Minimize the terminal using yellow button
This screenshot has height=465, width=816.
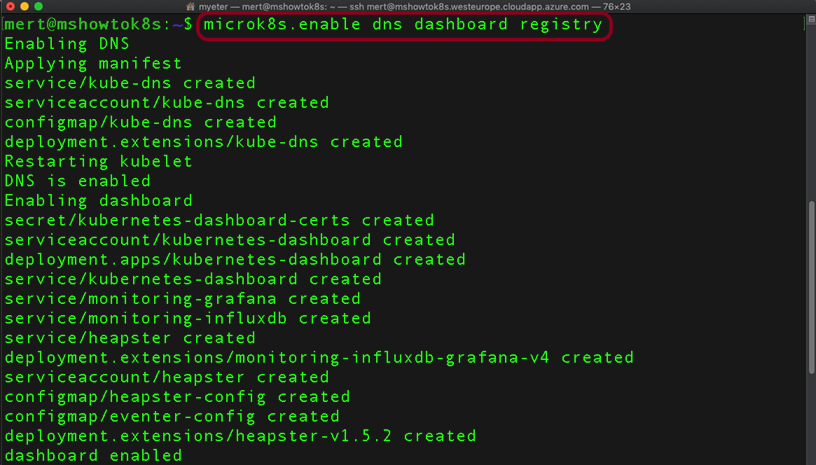pyautogui.click(x=24, y=6)
